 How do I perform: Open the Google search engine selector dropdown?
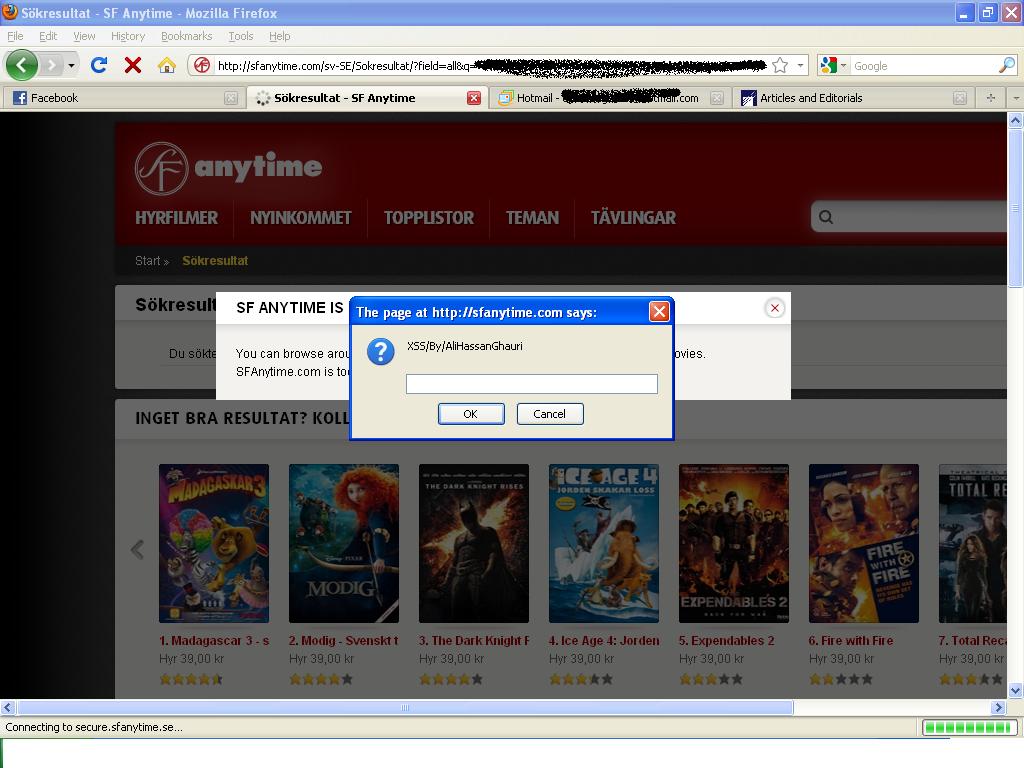click(x=833, y=65)
